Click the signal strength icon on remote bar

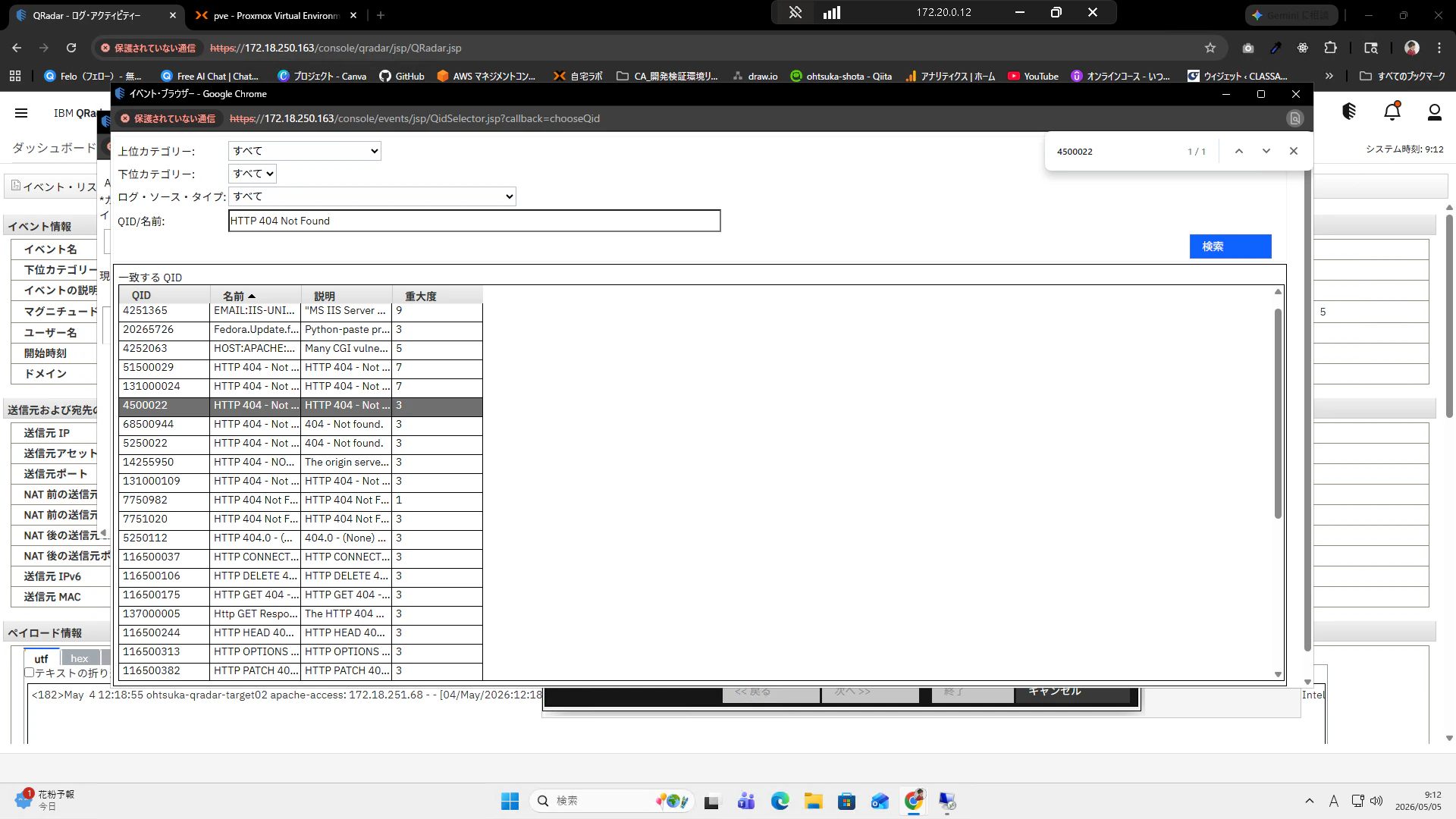832,12
